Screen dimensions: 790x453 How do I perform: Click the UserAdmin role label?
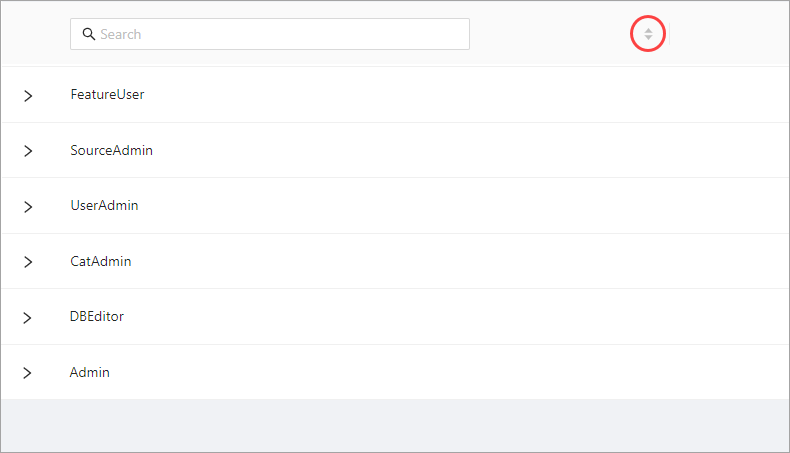point(104,206)
